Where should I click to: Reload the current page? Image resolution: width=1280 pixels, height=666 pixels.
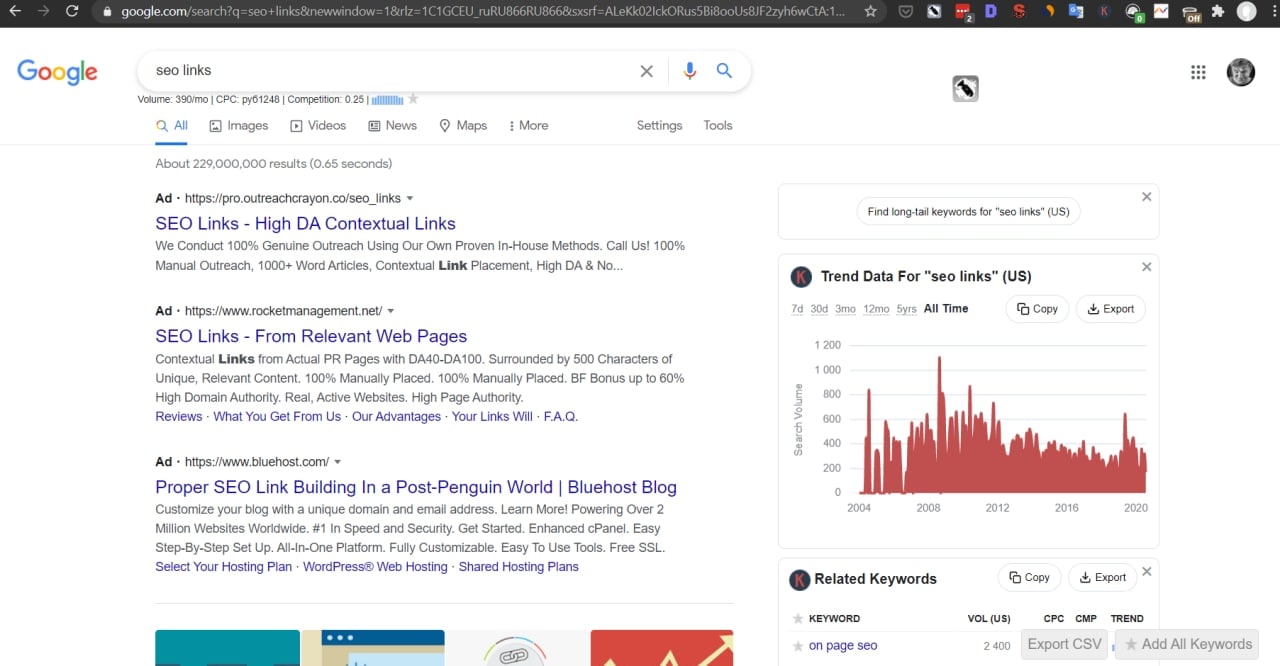(72, 11)
